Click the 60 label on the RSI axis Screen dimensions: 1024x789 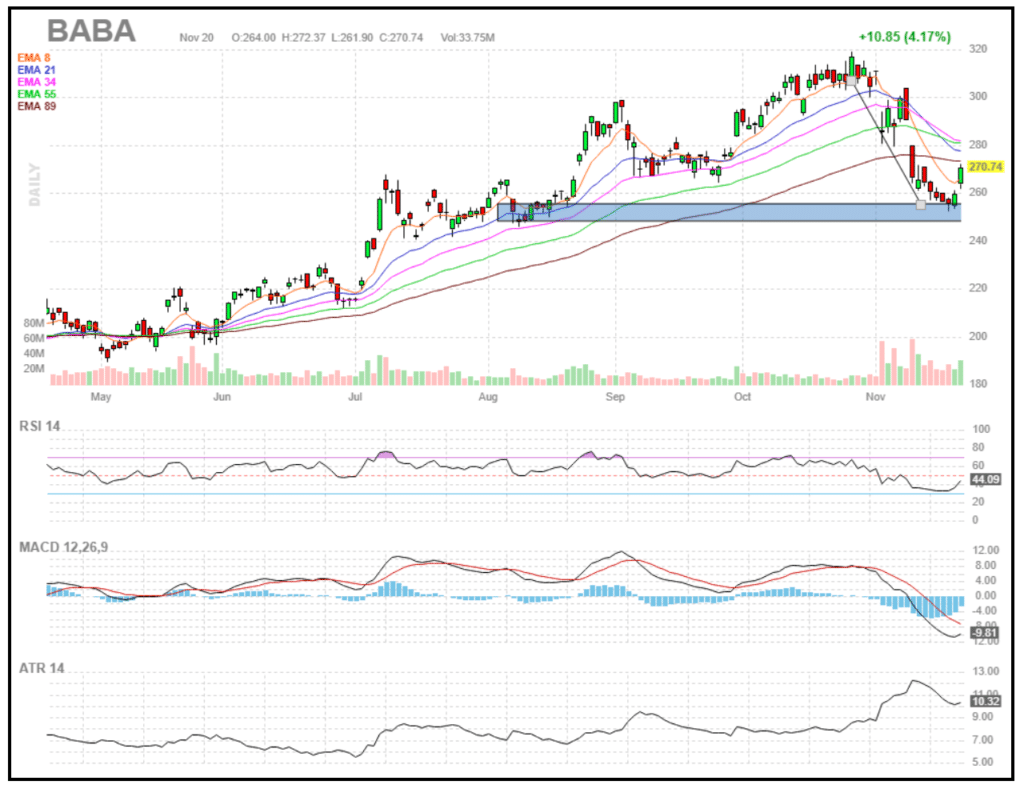click(978, 466)
